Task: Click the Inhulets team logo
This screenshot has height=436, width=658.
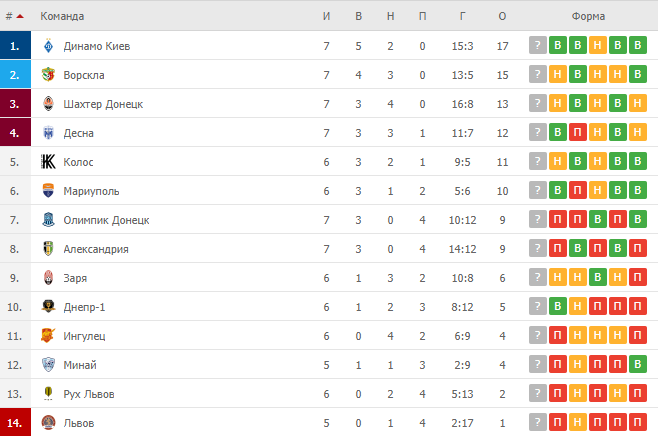Action: click(x=48, y=336)
